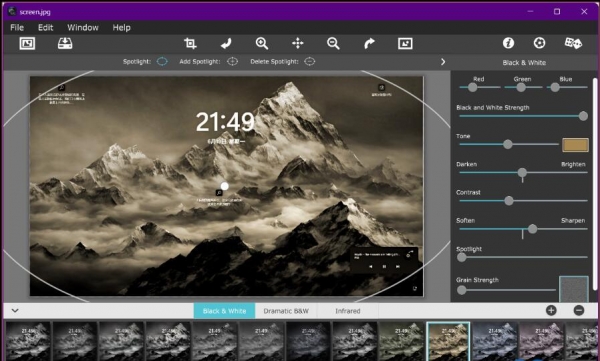Image resolution: width=600 pixels, height=361 pixels.
Task: Click the white spotlight center handle on image
Action: pyautogui.click(x=225, y=186)
